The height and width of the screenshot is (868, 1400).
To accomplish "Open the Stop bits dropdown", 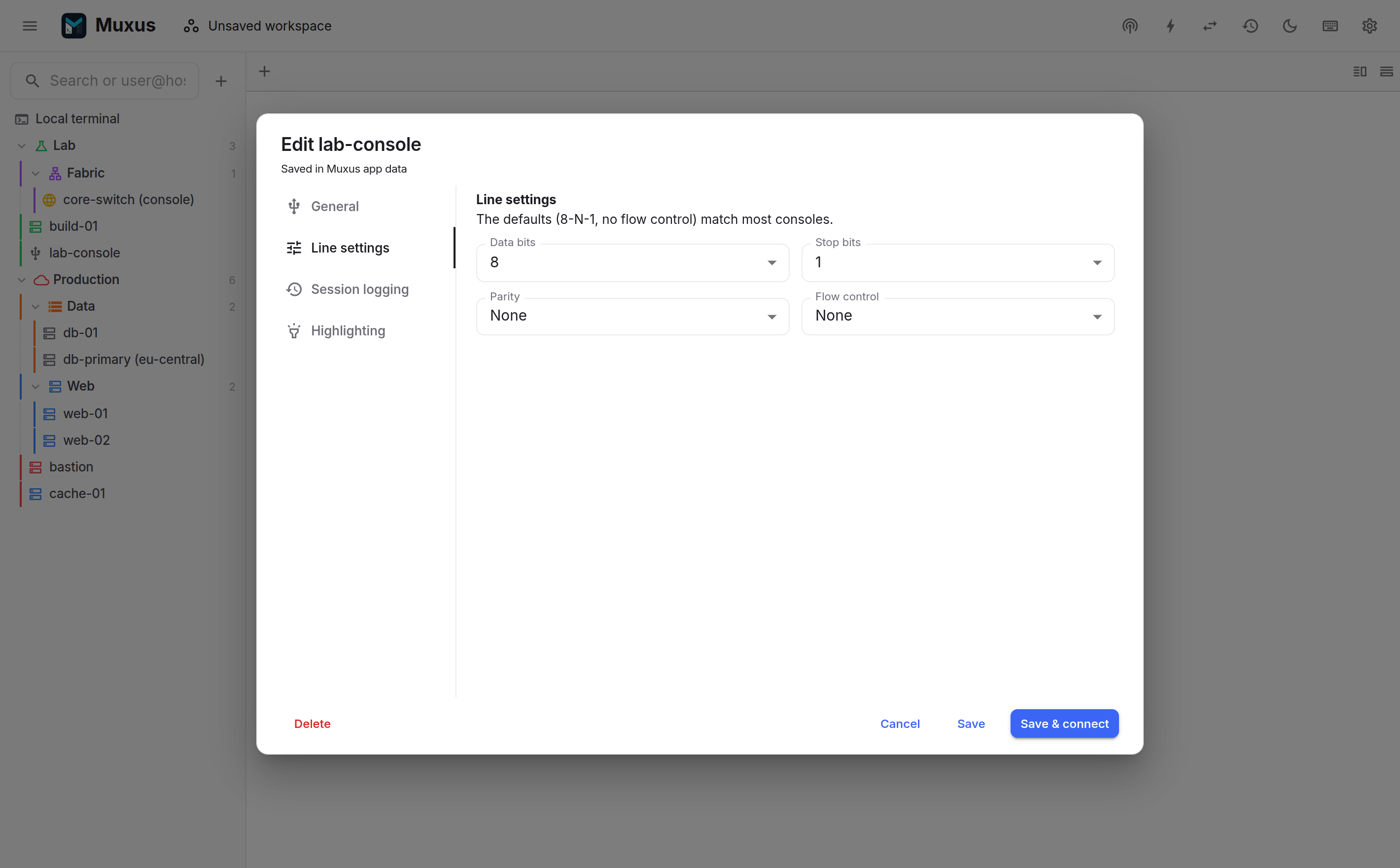I will click(958, 263).
